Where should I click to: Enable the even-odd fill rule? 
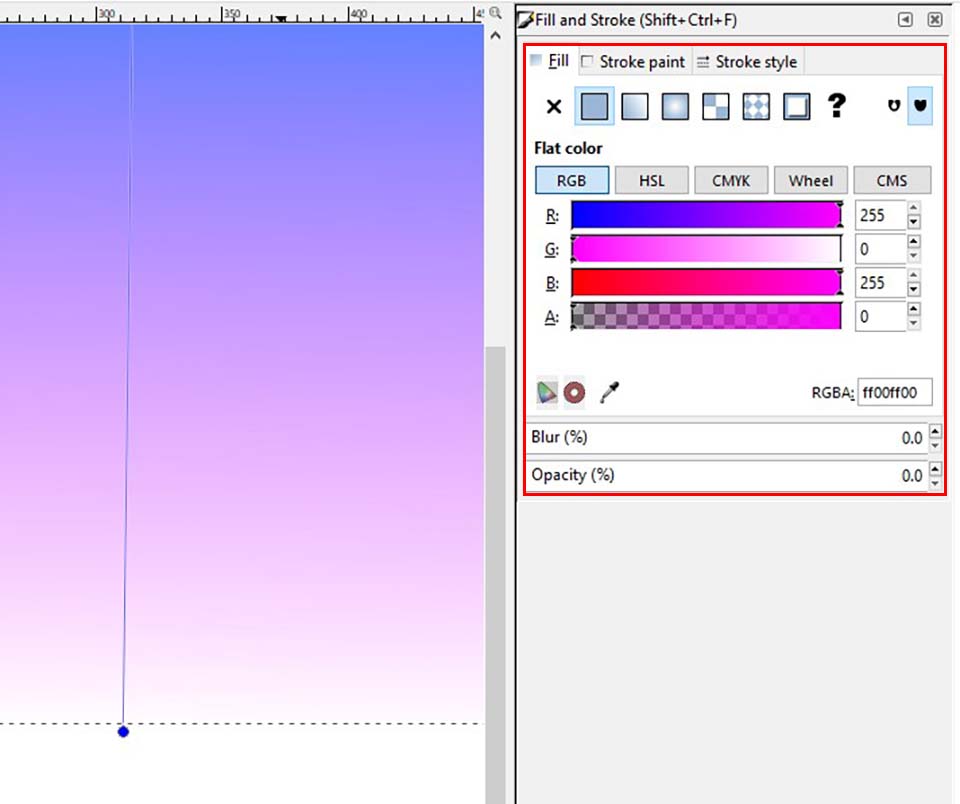[x=893, y=106]
